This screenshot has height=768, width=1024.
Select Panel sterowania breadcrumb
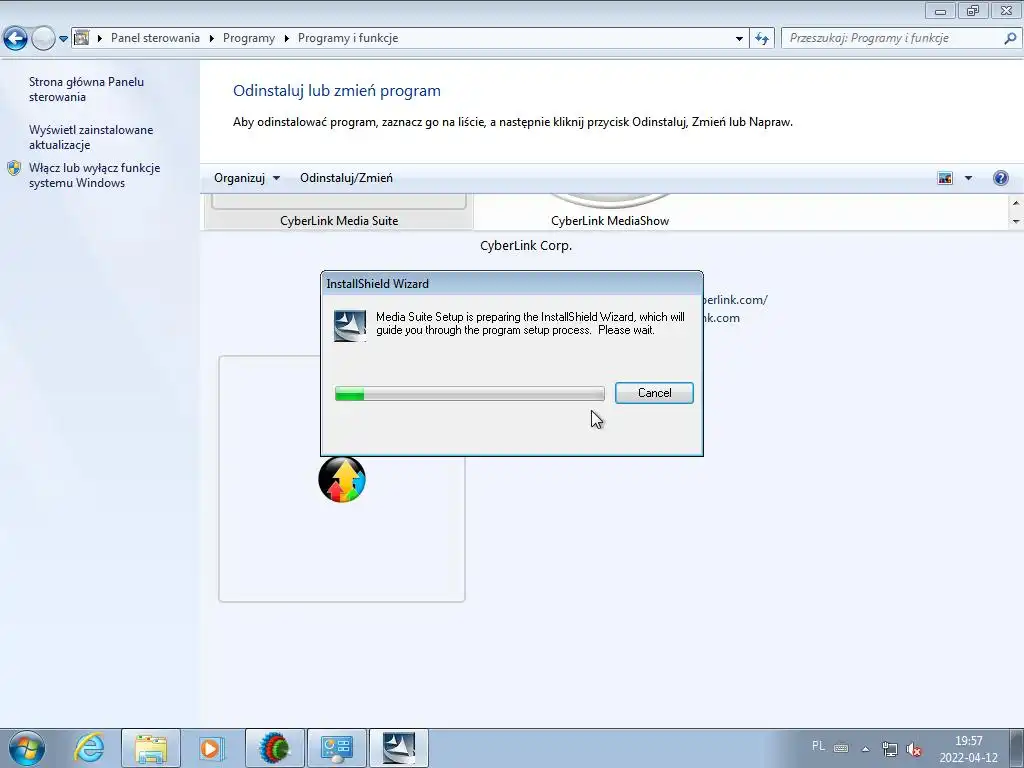pos(155,38)
